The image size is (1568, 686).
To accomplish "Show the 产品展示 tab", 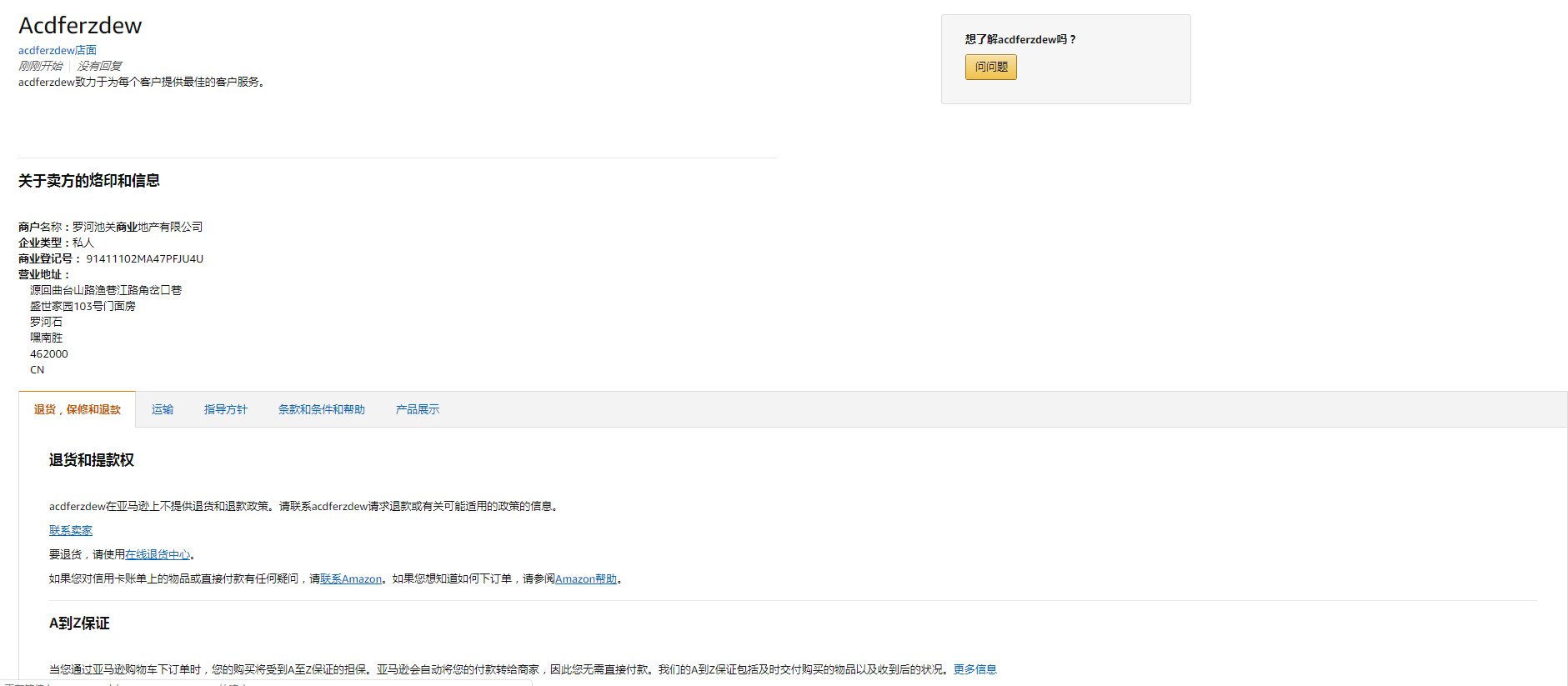I will [x=417, y=409].
